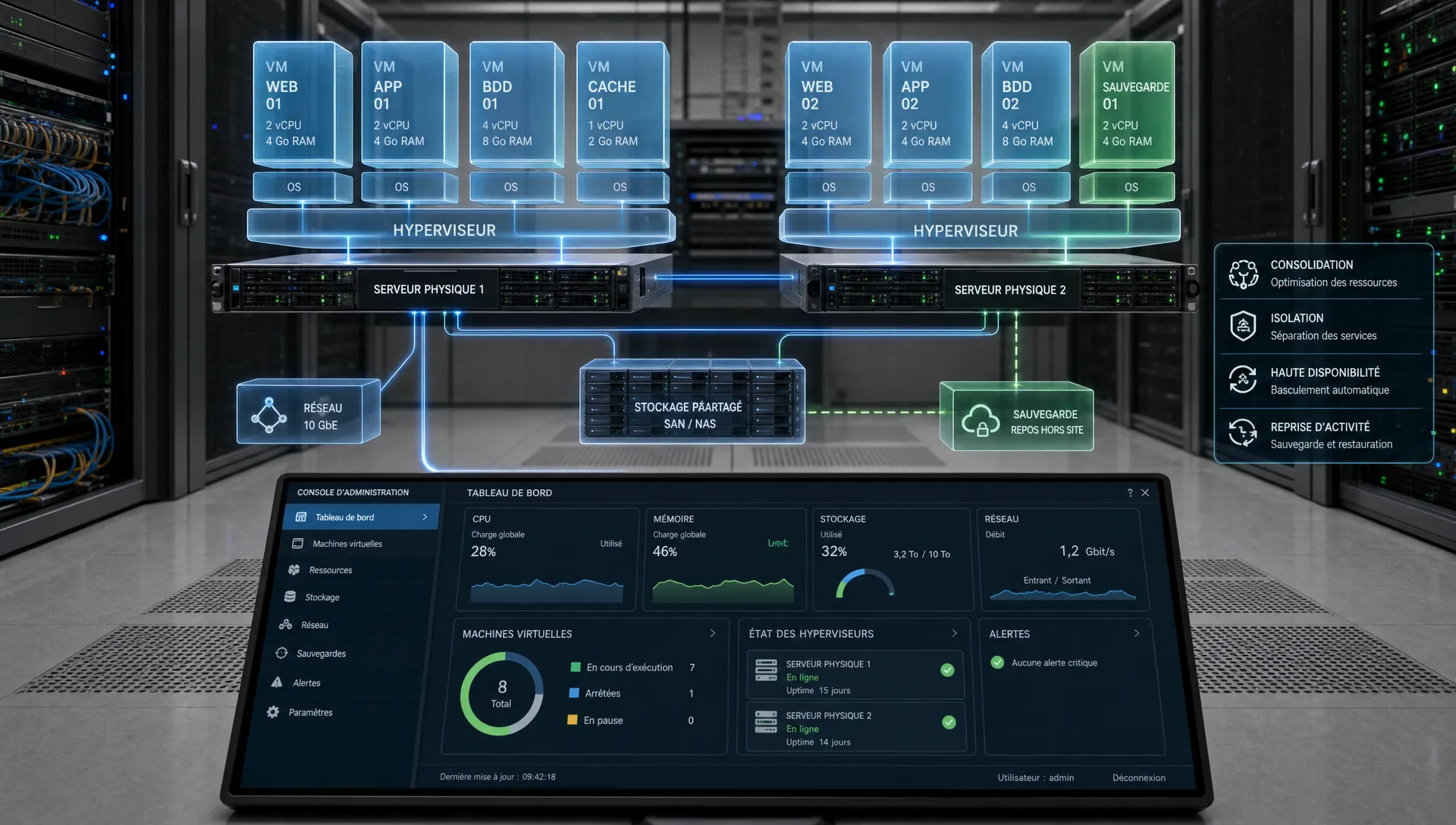1456x825 pixels.
Task: Click the Tableau de bord dashboard icon
Action: pos(300,517)
